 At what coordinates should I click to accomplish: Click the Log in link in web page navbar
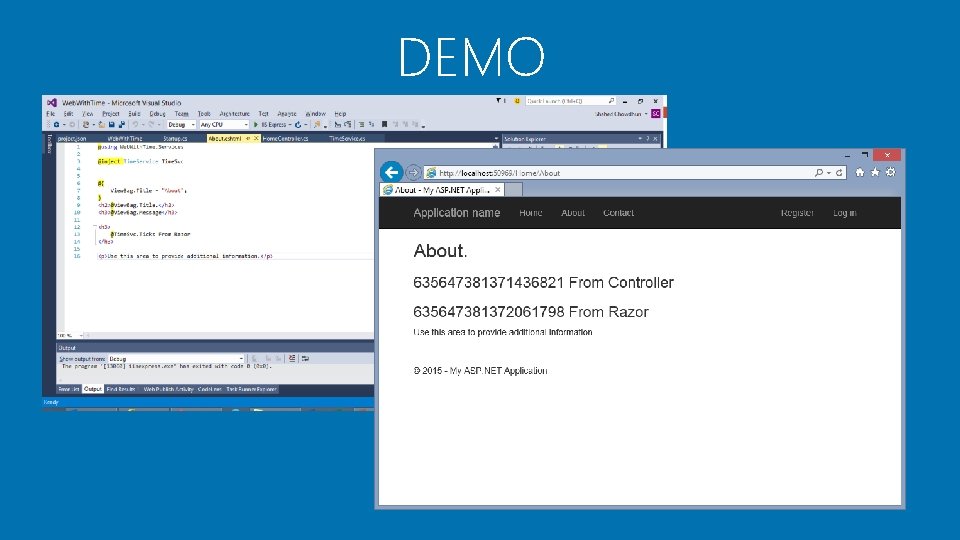point(845,212)
